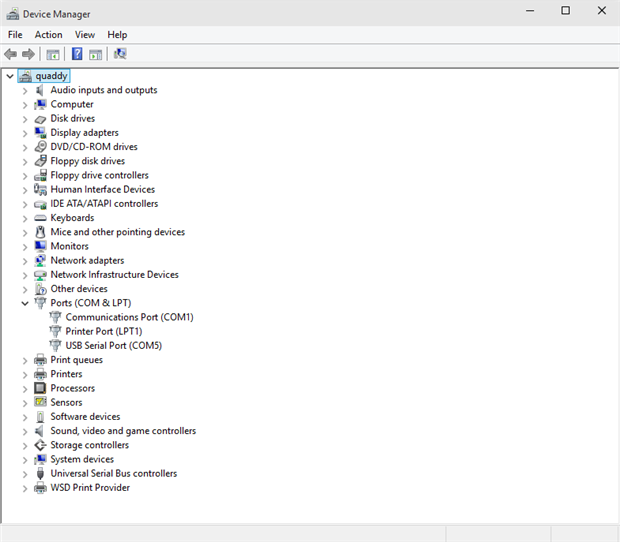Open the Action menu
Screen dimensions: 620x542
coord(48,35)
